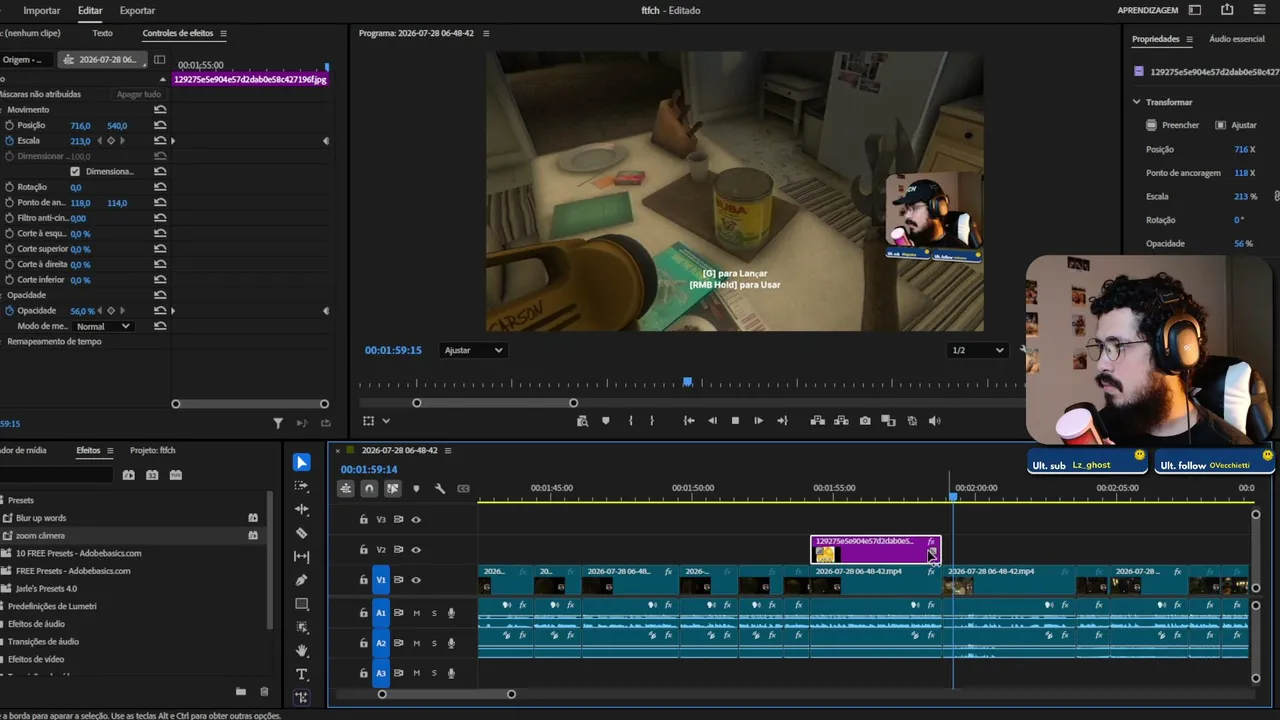Select the Razor tool
This screenshot has width=1280, height=720.
point(302,533)
